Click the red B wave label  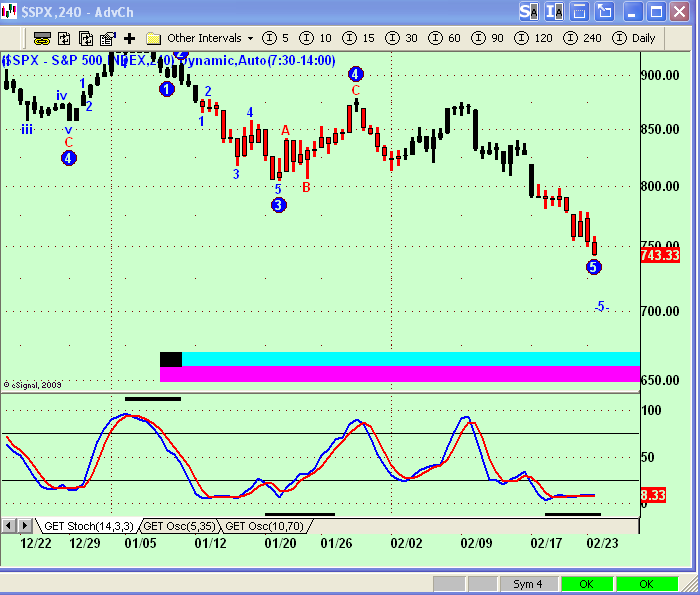[306, 187]
